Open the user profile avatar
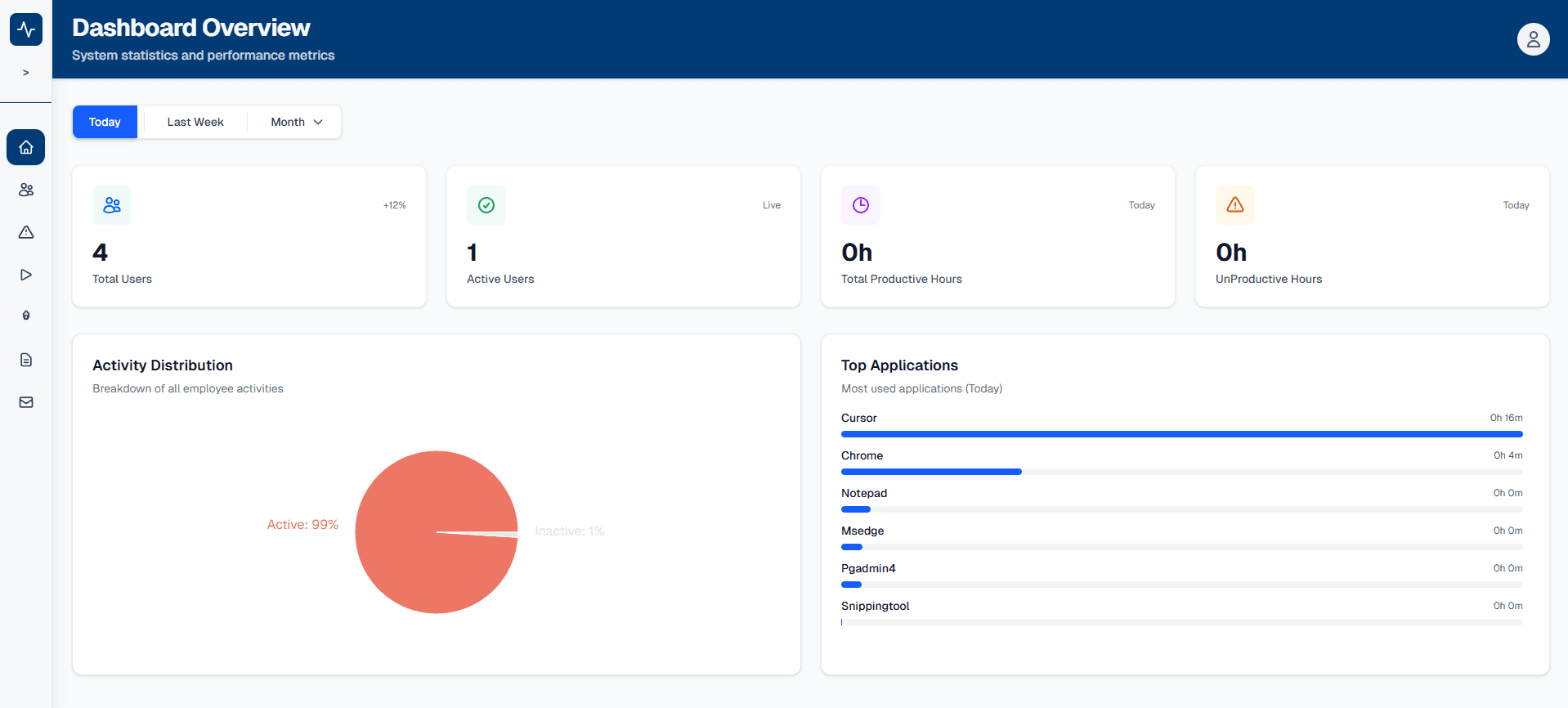 1533,39
